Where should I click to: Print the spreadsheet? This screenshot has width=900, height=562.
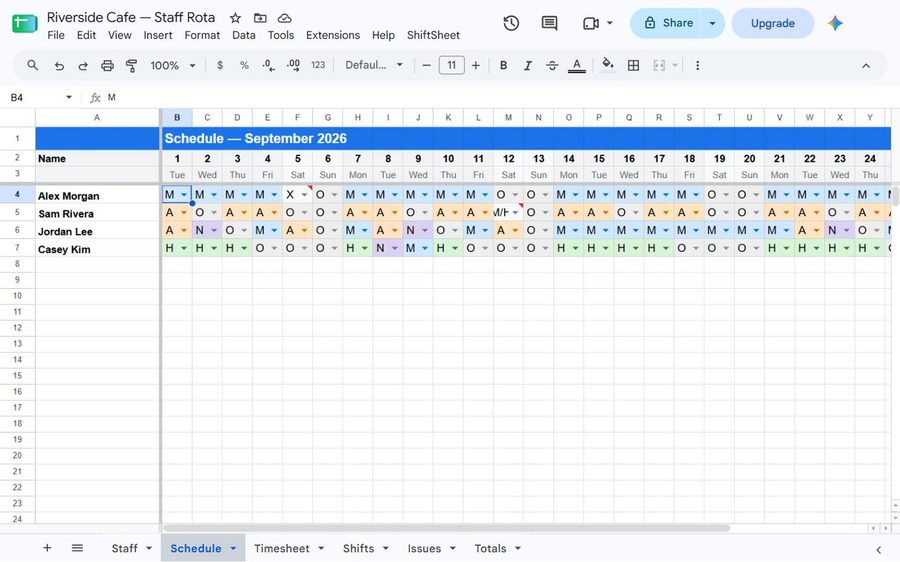click(x=107, y=65)
